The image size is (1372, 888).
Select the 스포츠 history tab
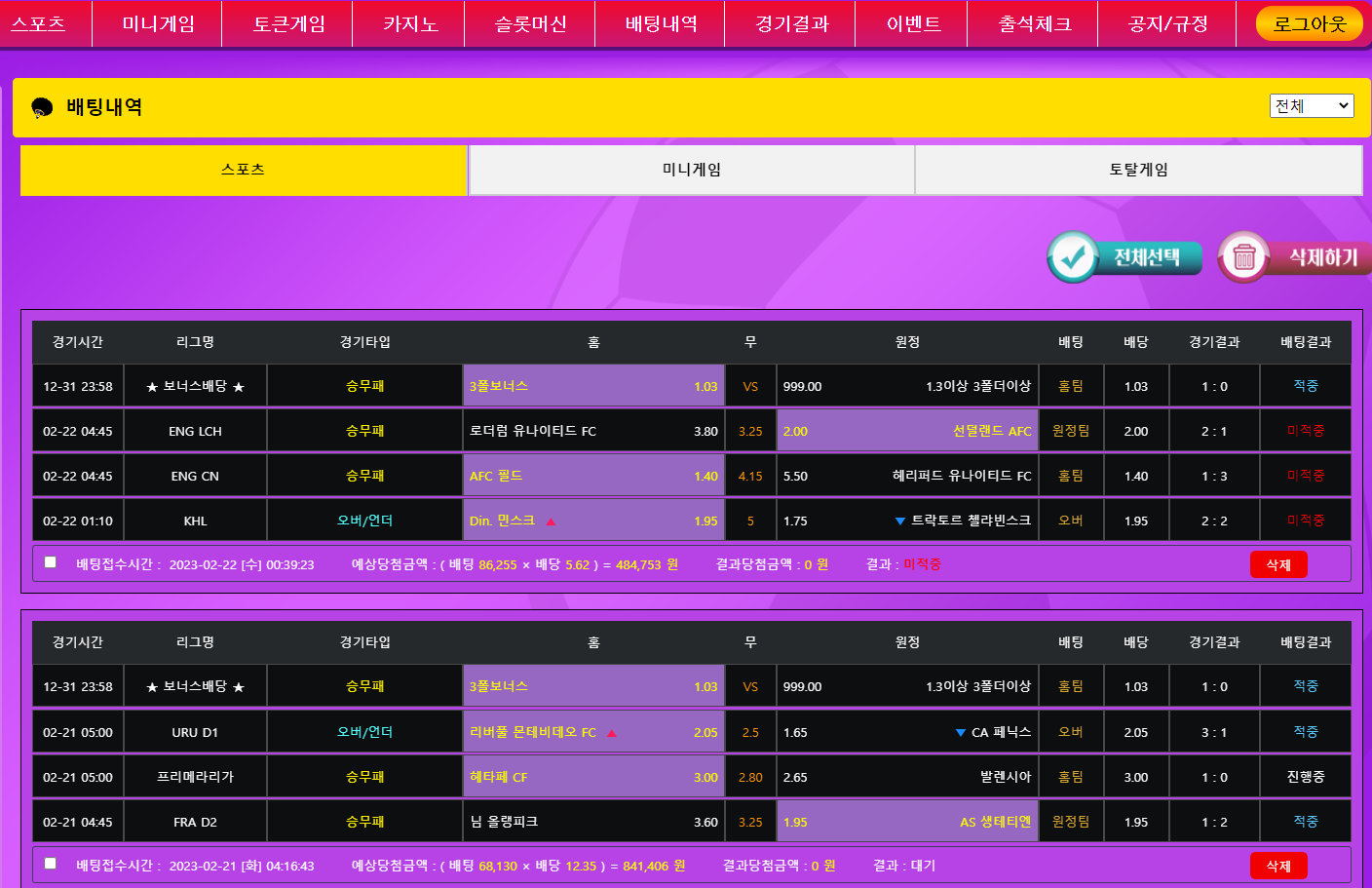pos(244,170)
